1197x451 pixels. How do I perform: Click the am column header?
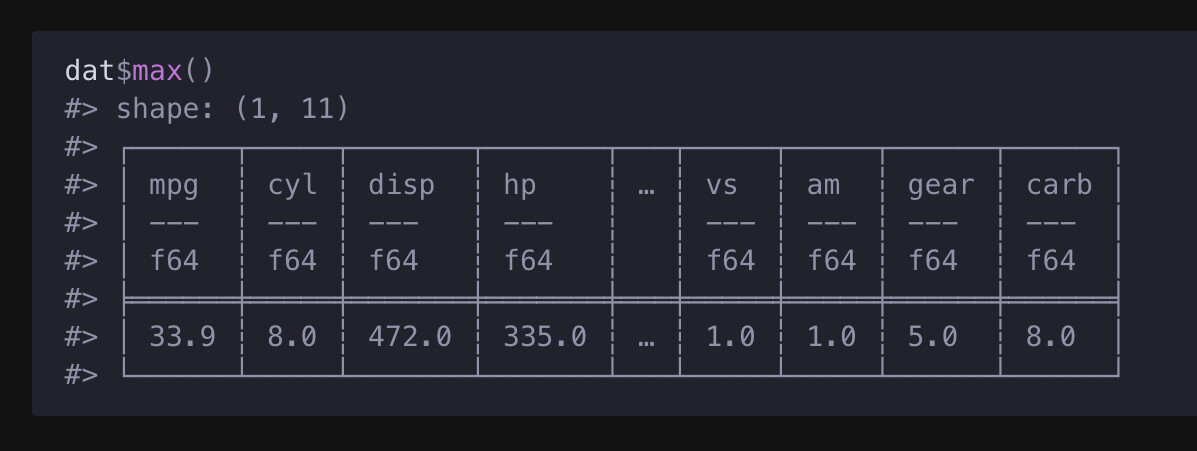tap(823, 185)
